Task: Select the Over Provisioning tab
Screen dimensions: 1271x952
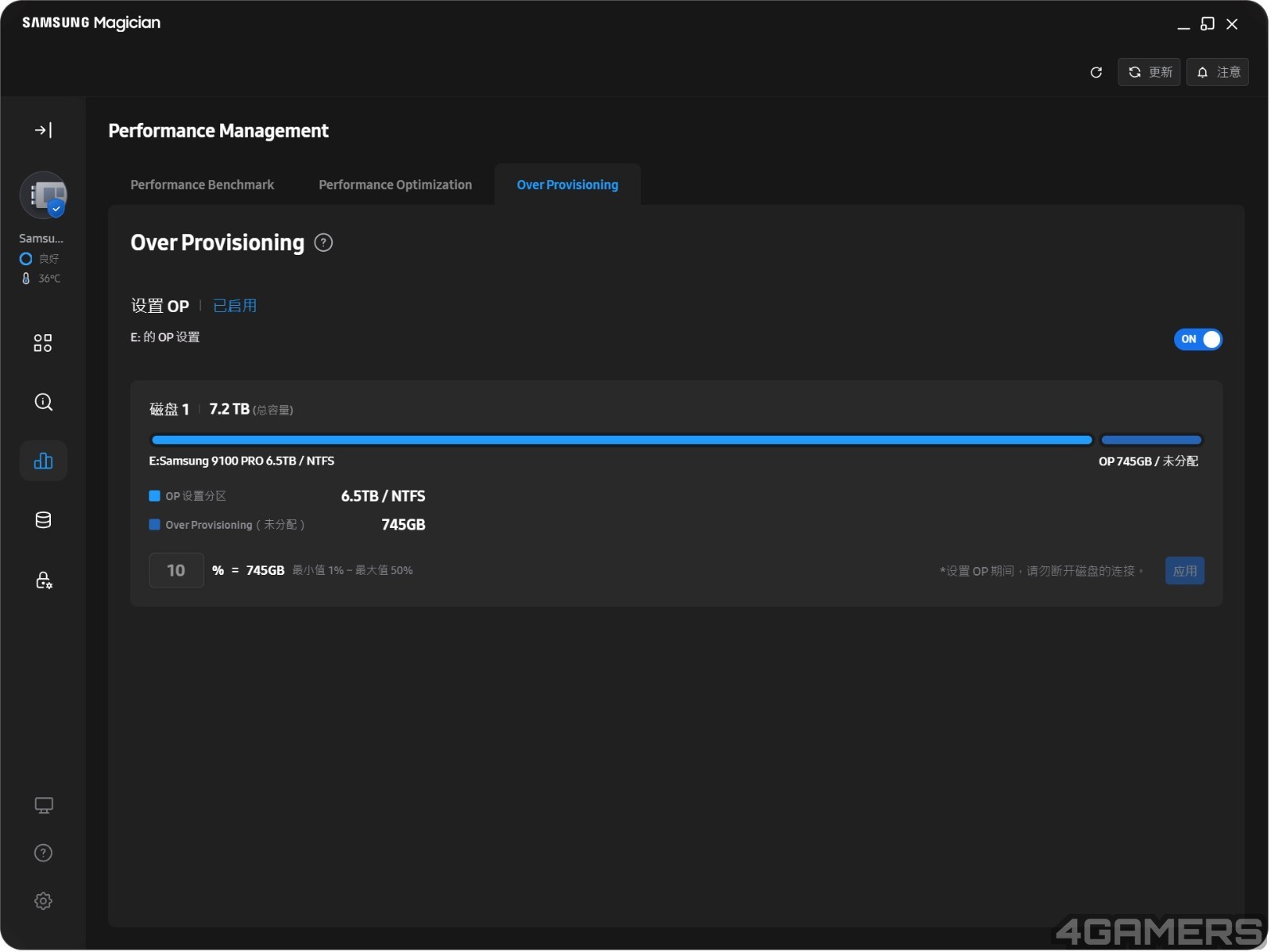Action: tap(568, 185)
